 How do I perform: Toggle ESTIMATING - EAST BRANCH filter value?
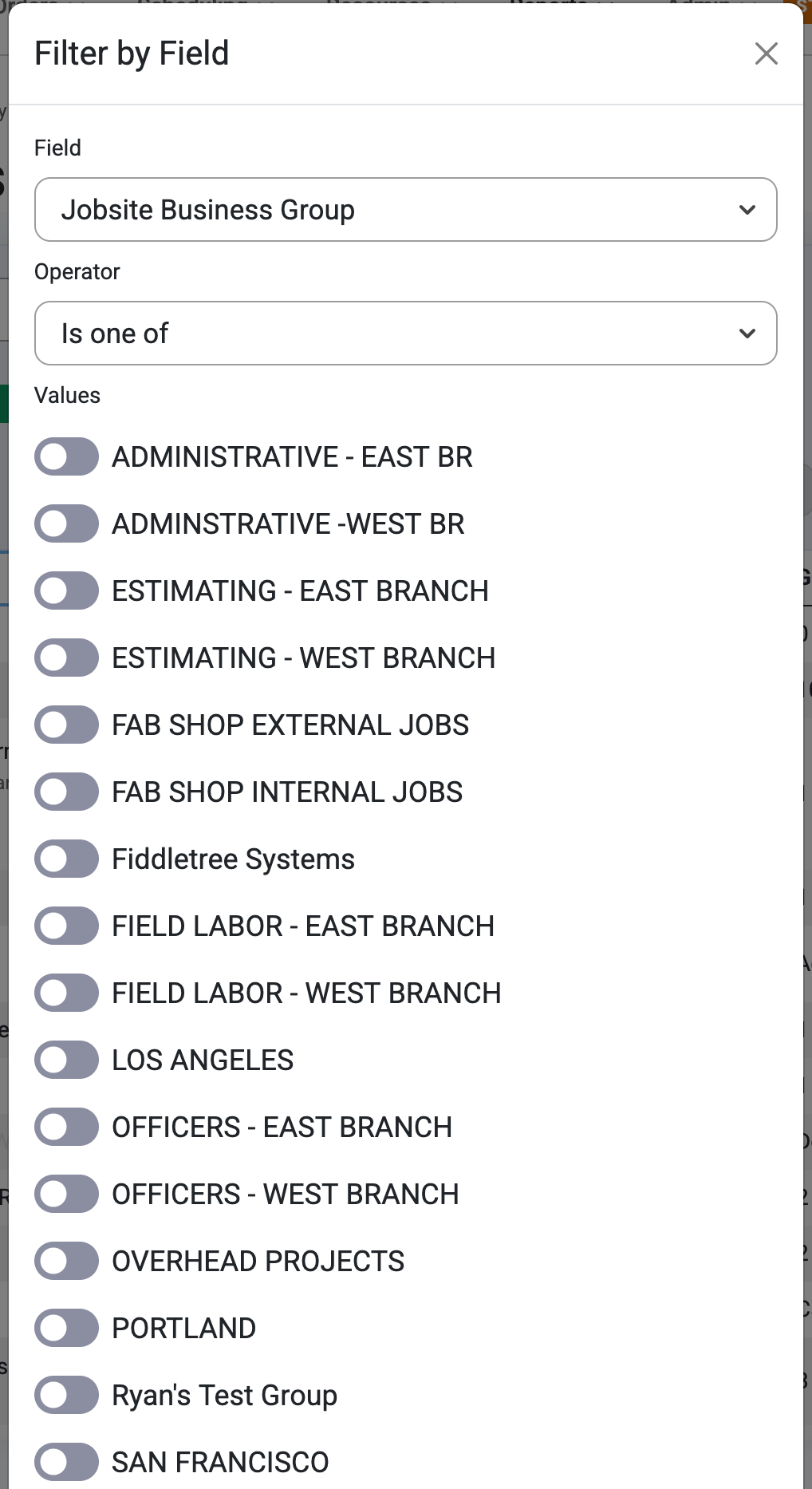[66, 590]
